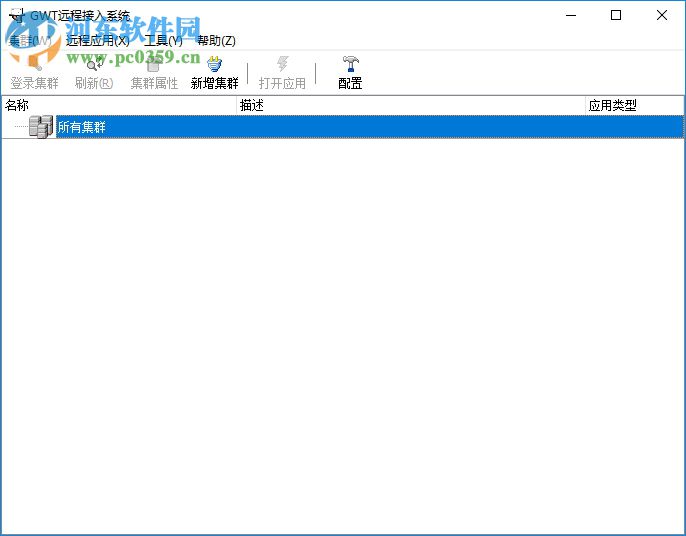Screen dimensions: 686x536
Task: Open the 远程应用(X) menu
Action: click(x=98, y=41)
